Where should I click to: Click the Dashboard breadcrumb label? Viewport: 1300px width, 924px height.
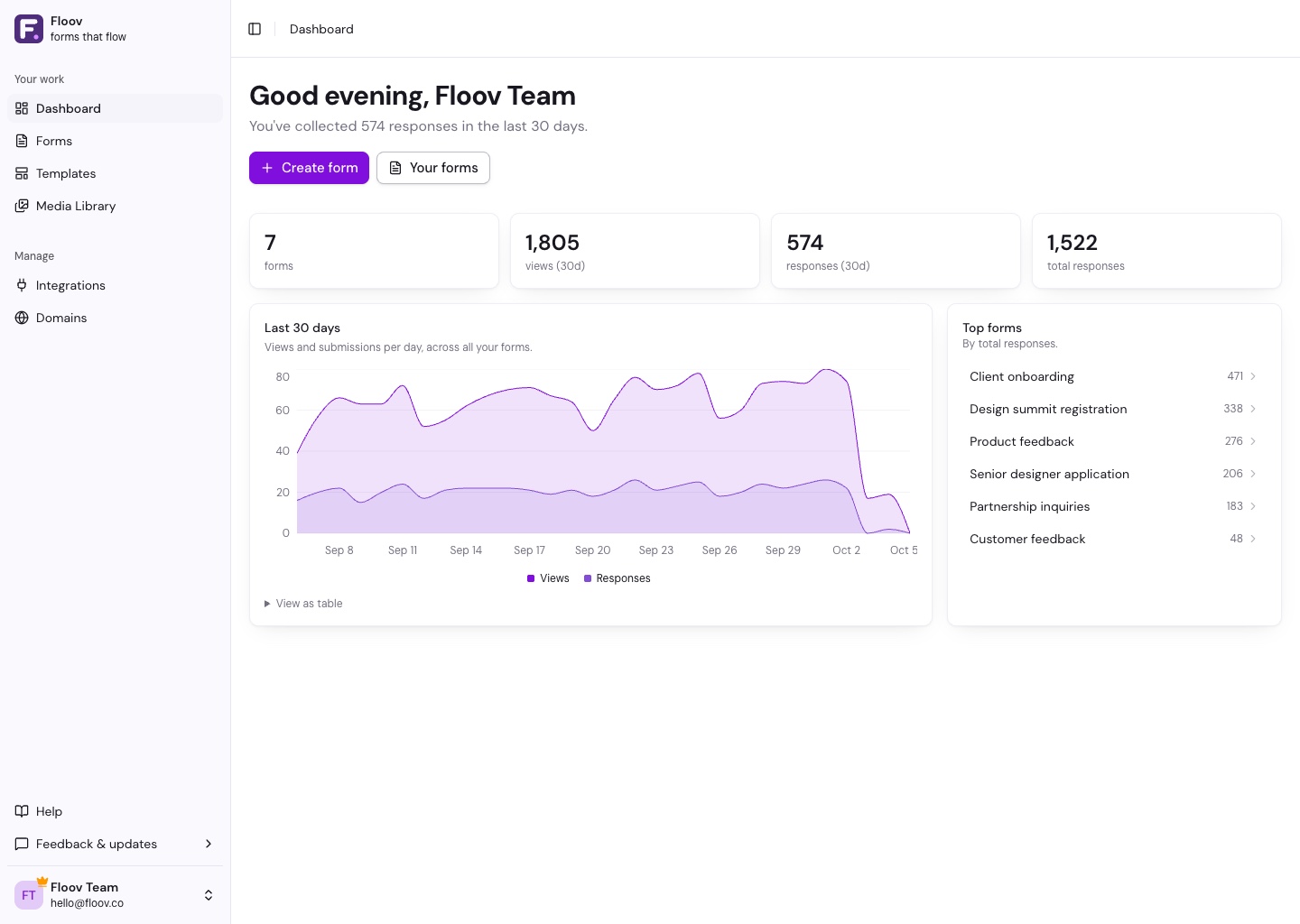(x=321, y=29)
